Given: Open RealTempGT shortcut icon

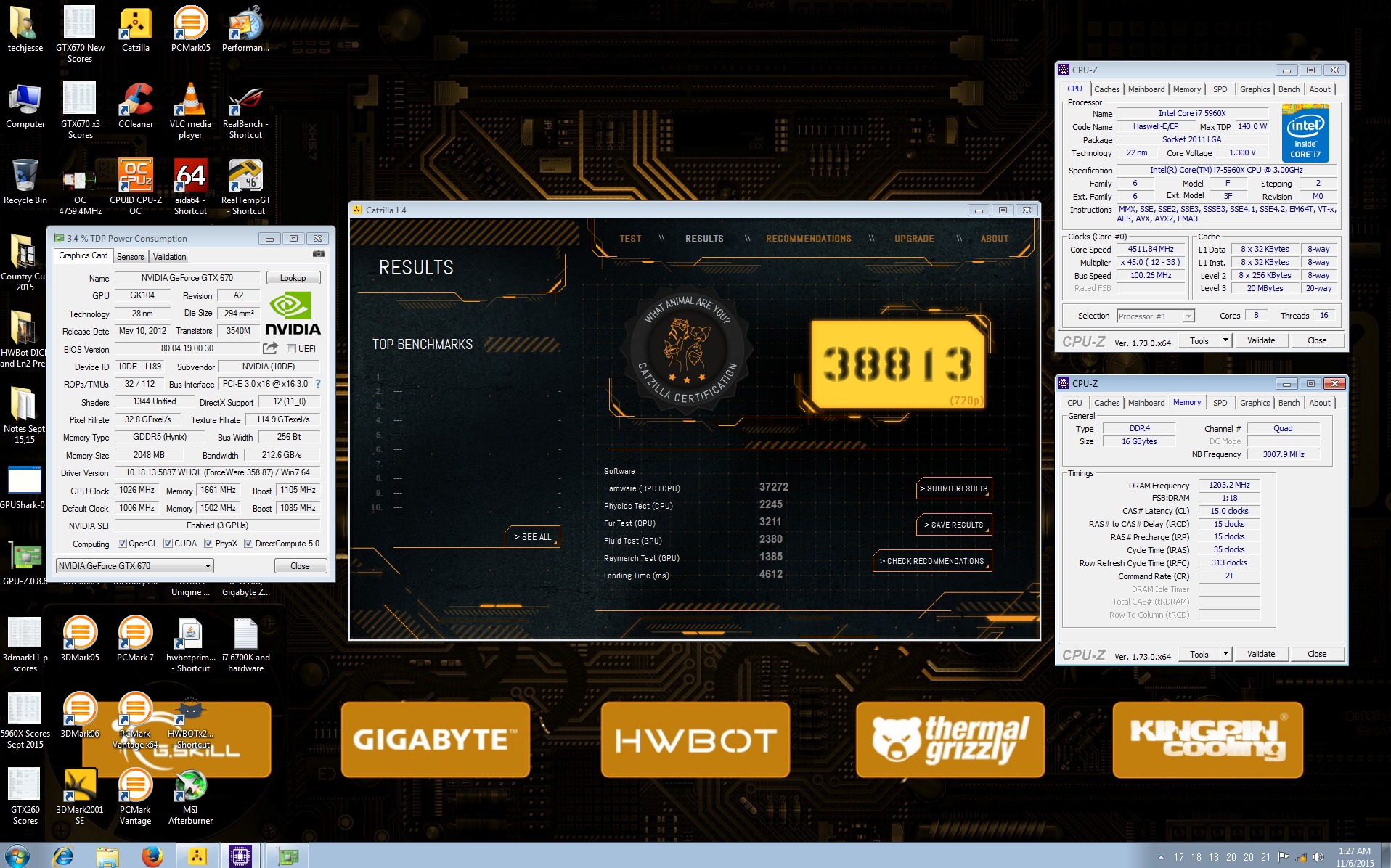Looking at the screenshot, I should 245,187.
